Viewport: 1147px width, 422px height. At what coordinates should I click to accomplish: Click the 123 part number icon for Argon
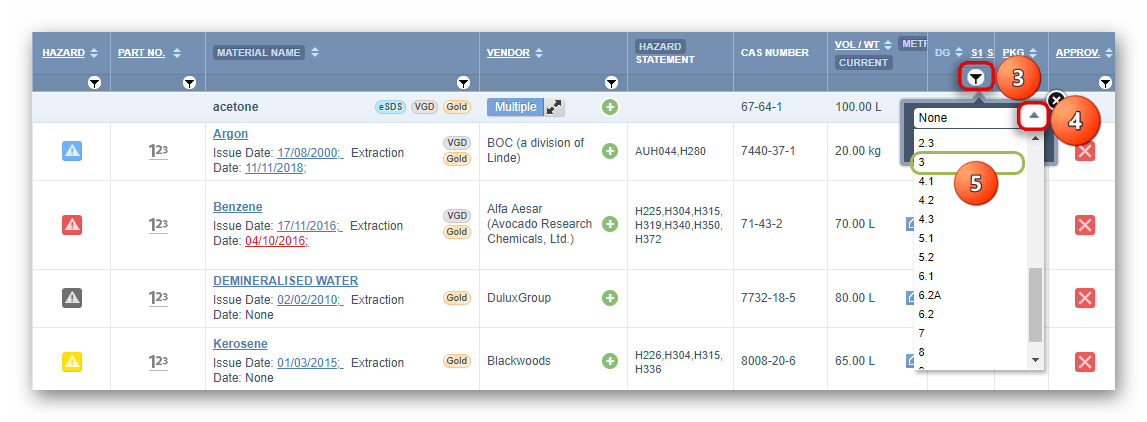coord(158,151)
